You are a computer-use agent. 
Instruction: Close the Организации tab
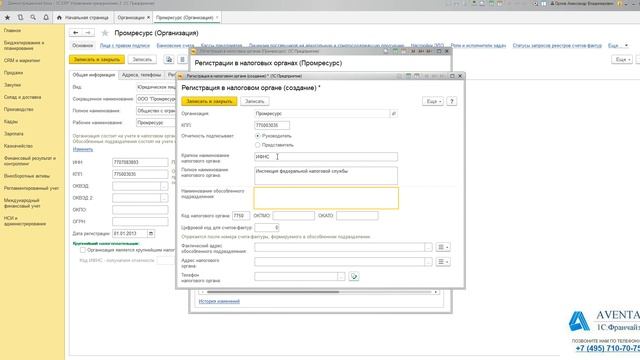coord(149,17)
